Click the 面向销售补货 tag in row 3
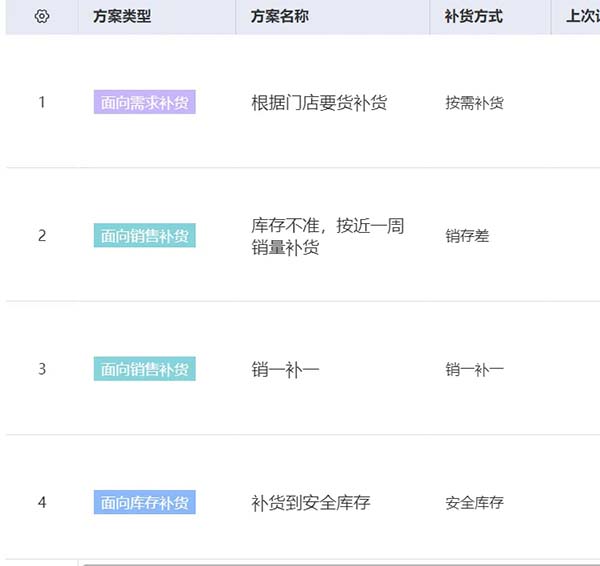This screenshot has width=600, height=566. [144, 369]
